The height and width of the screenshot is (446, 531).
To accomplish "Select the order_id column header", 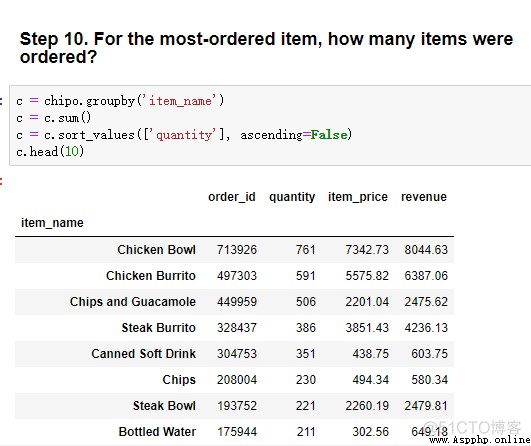I will [232, 197].
